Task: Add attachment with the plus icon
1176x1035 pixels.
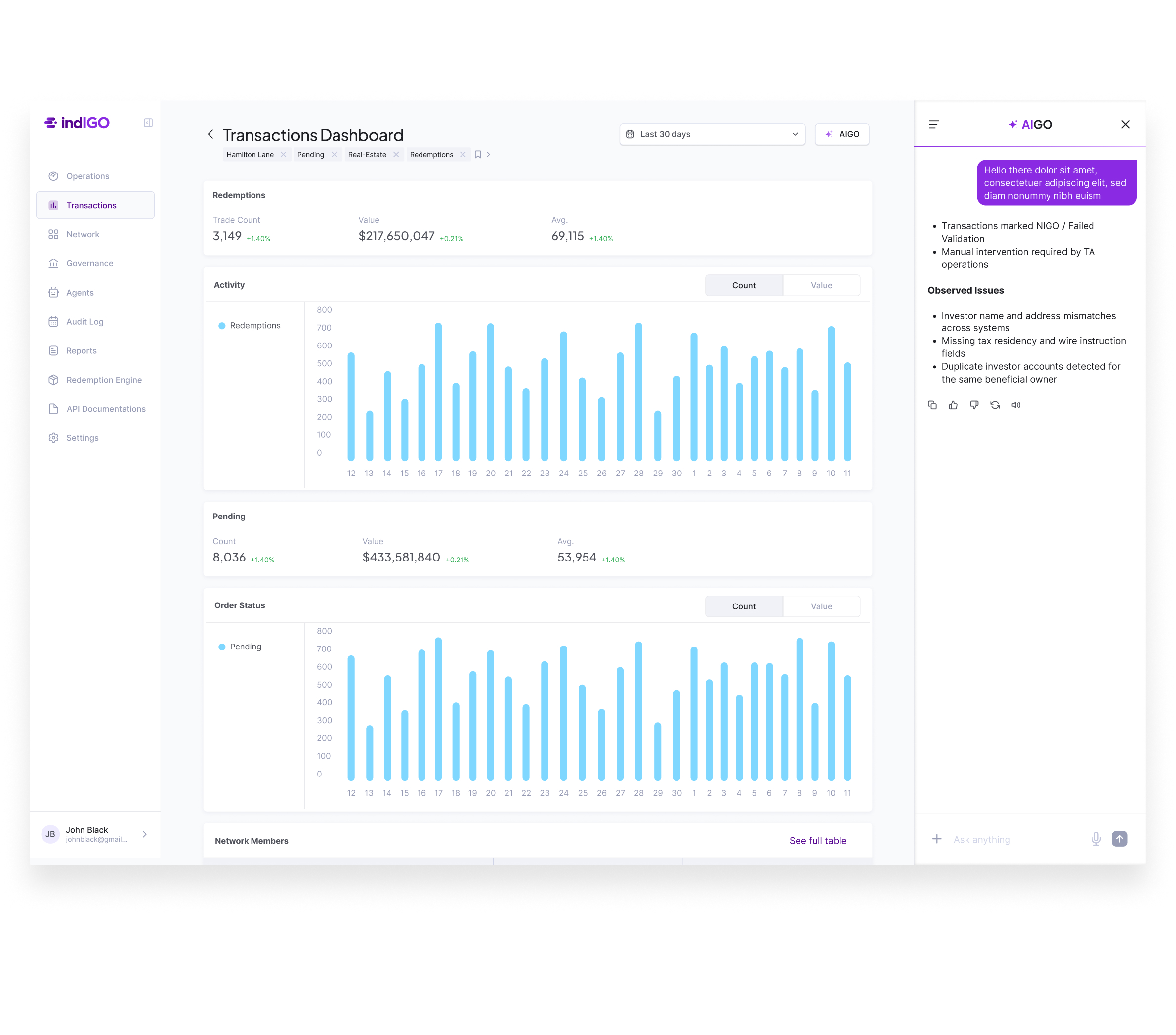Action: [x=937, y=839]
